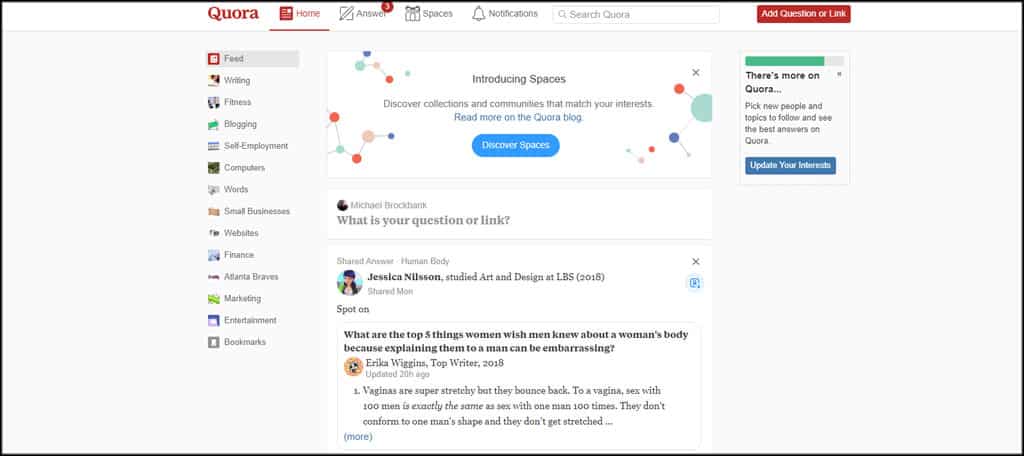
Task: Click the Quora logo
Action: coord(233,14)
